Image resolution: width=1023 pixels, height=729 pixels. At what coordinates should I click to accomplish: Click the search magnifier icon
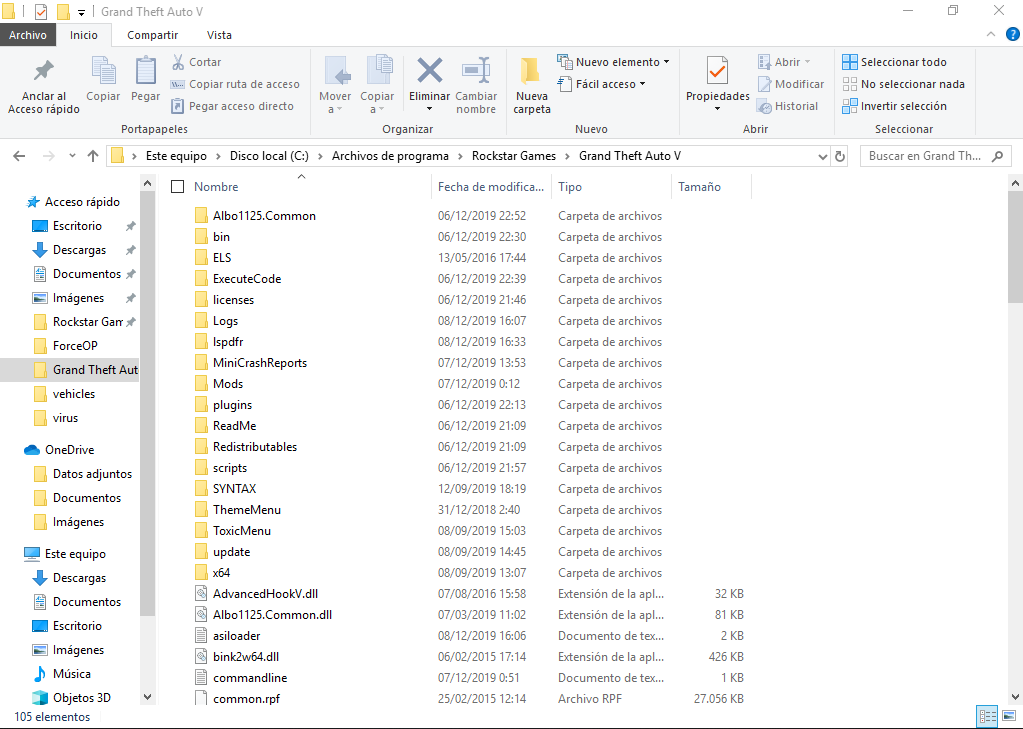tap(997, 156)
